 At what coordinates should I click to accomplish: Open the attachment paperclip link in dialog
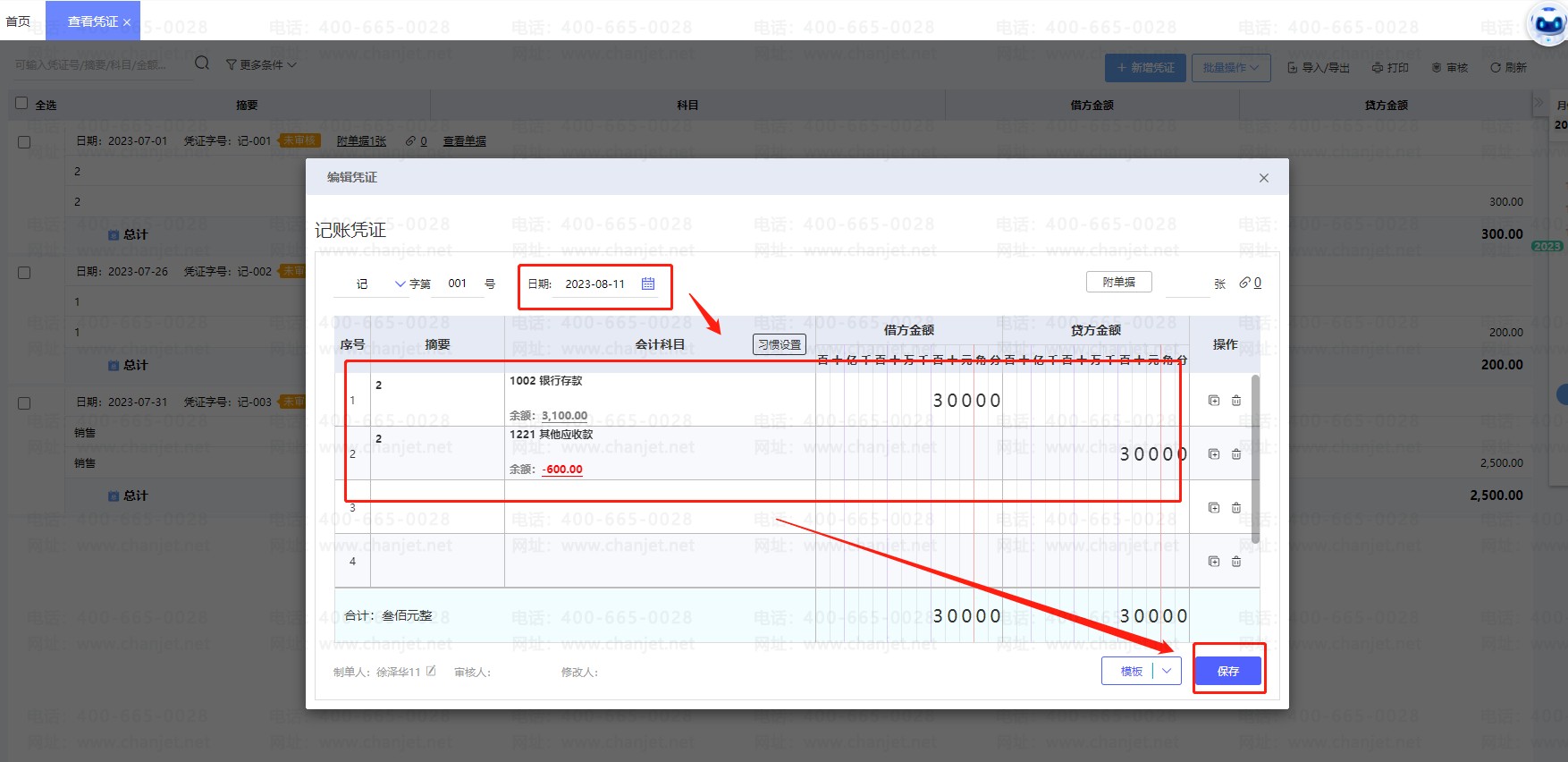(1250, 283)
